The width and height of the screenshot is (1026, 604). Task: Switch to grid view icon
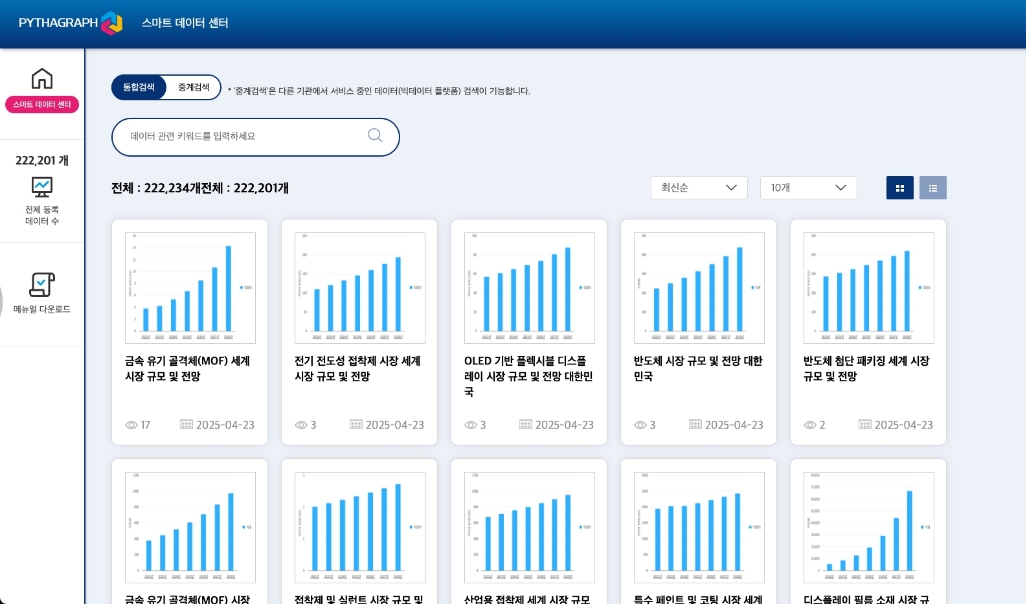[900, 188]
